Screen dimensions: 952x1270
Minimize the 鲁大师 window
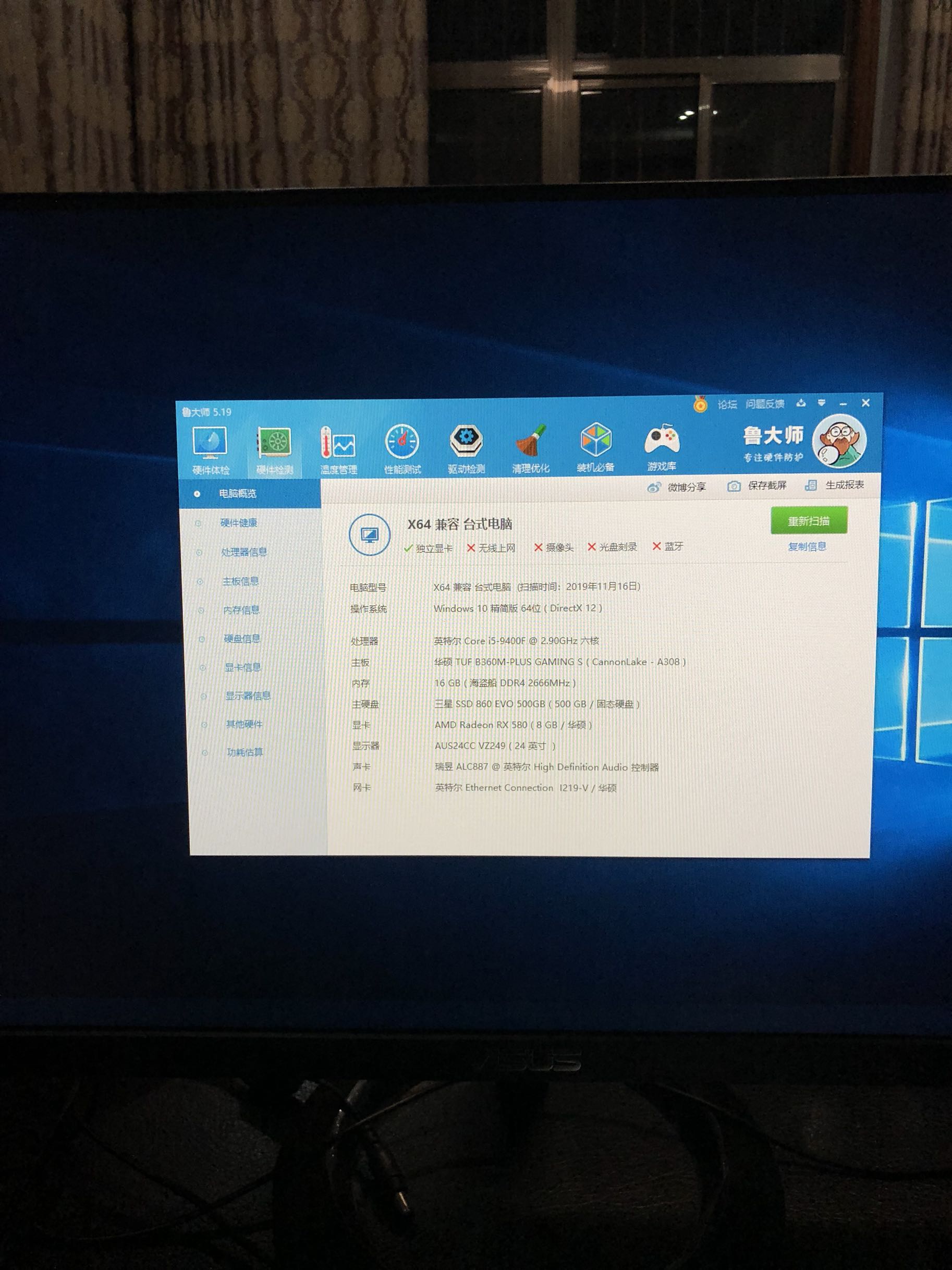(x=843, y=404)
